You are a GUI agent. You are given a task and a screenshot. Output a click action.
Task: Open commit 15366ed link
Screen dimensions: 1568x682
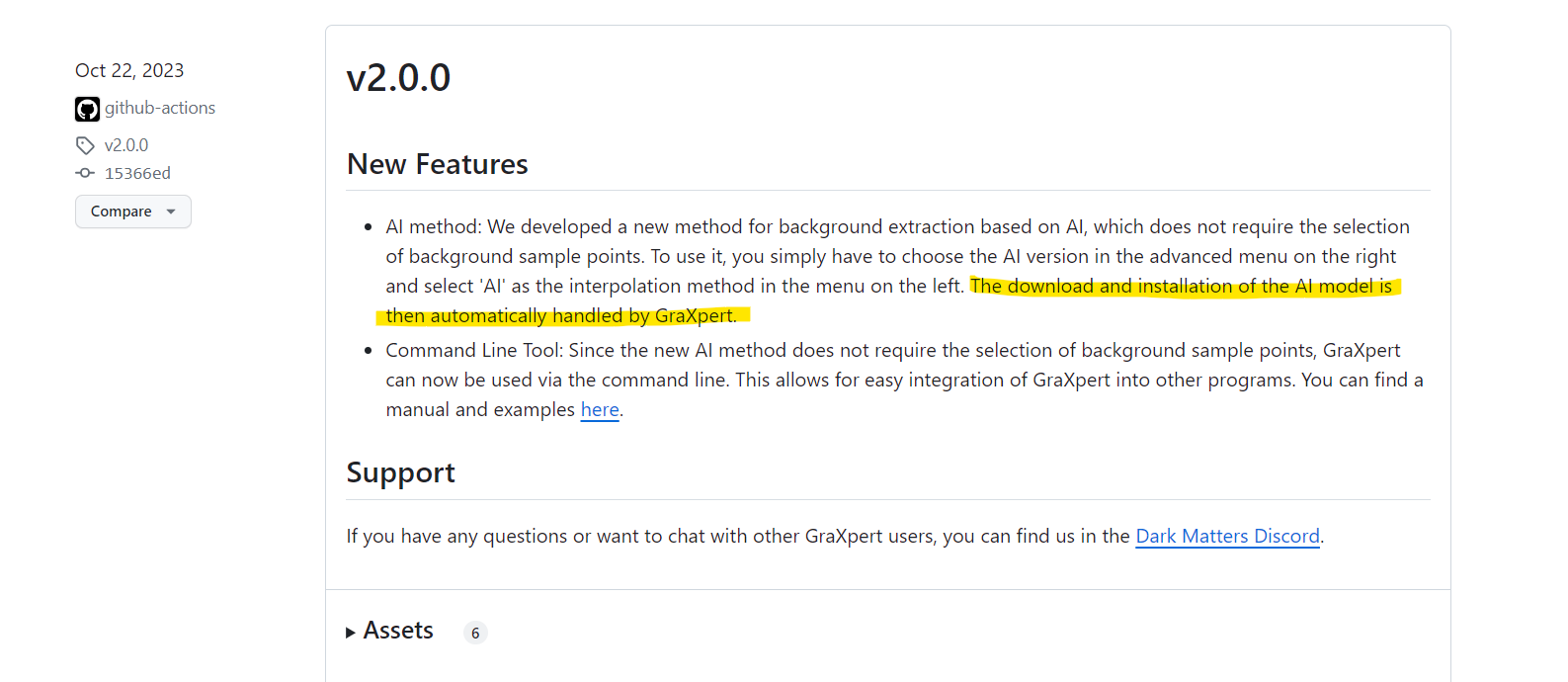137,173
